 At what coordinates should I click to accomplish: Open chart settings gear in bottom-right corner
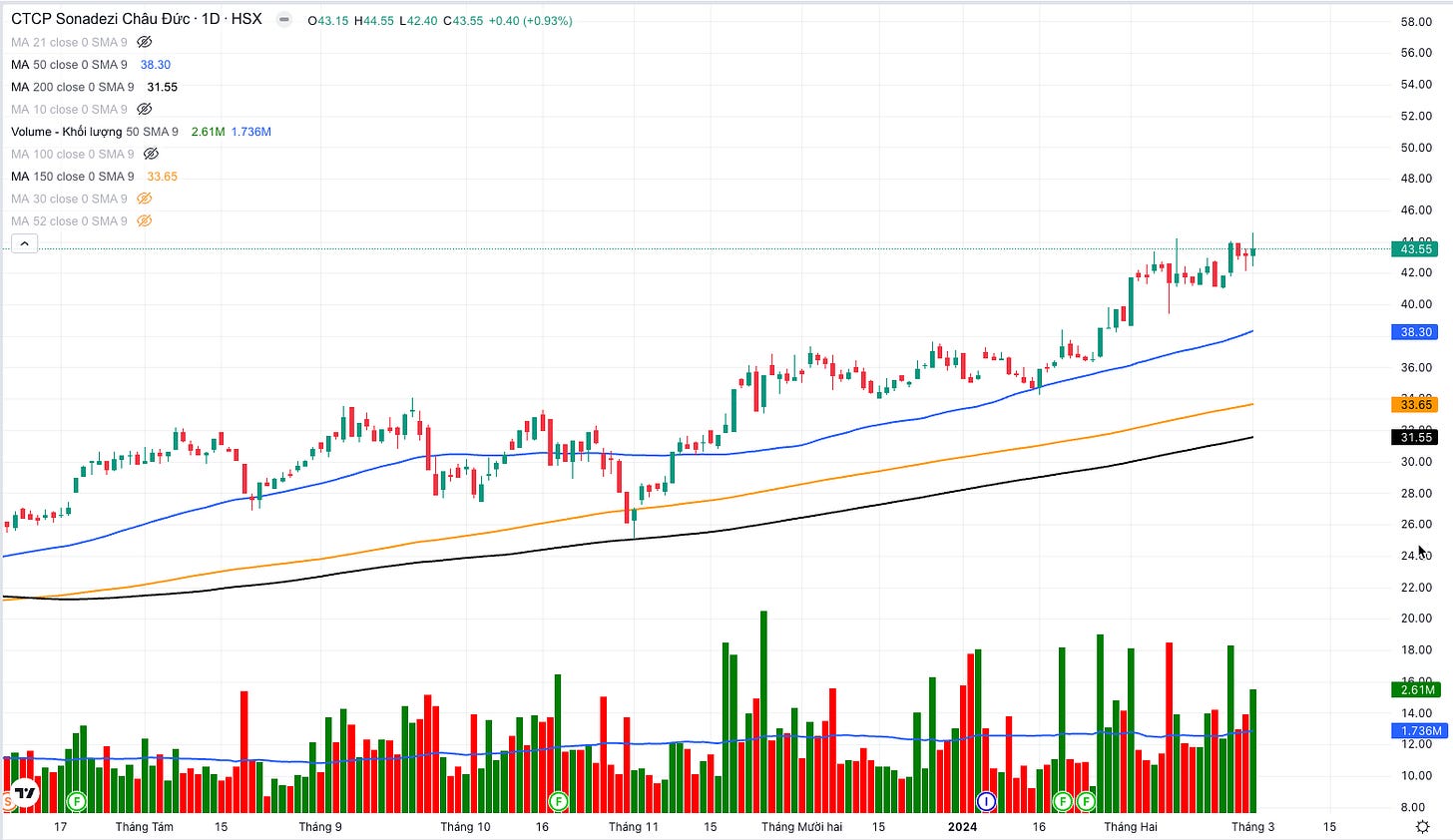1423,827
